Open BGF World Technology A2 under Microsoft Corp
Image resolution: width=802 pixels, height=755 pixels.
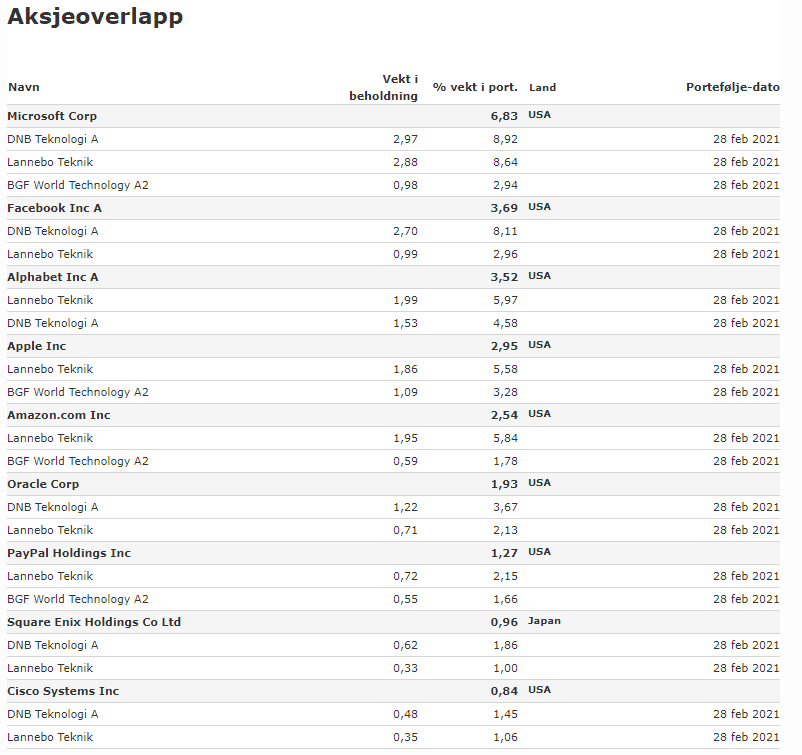[78, 185]
